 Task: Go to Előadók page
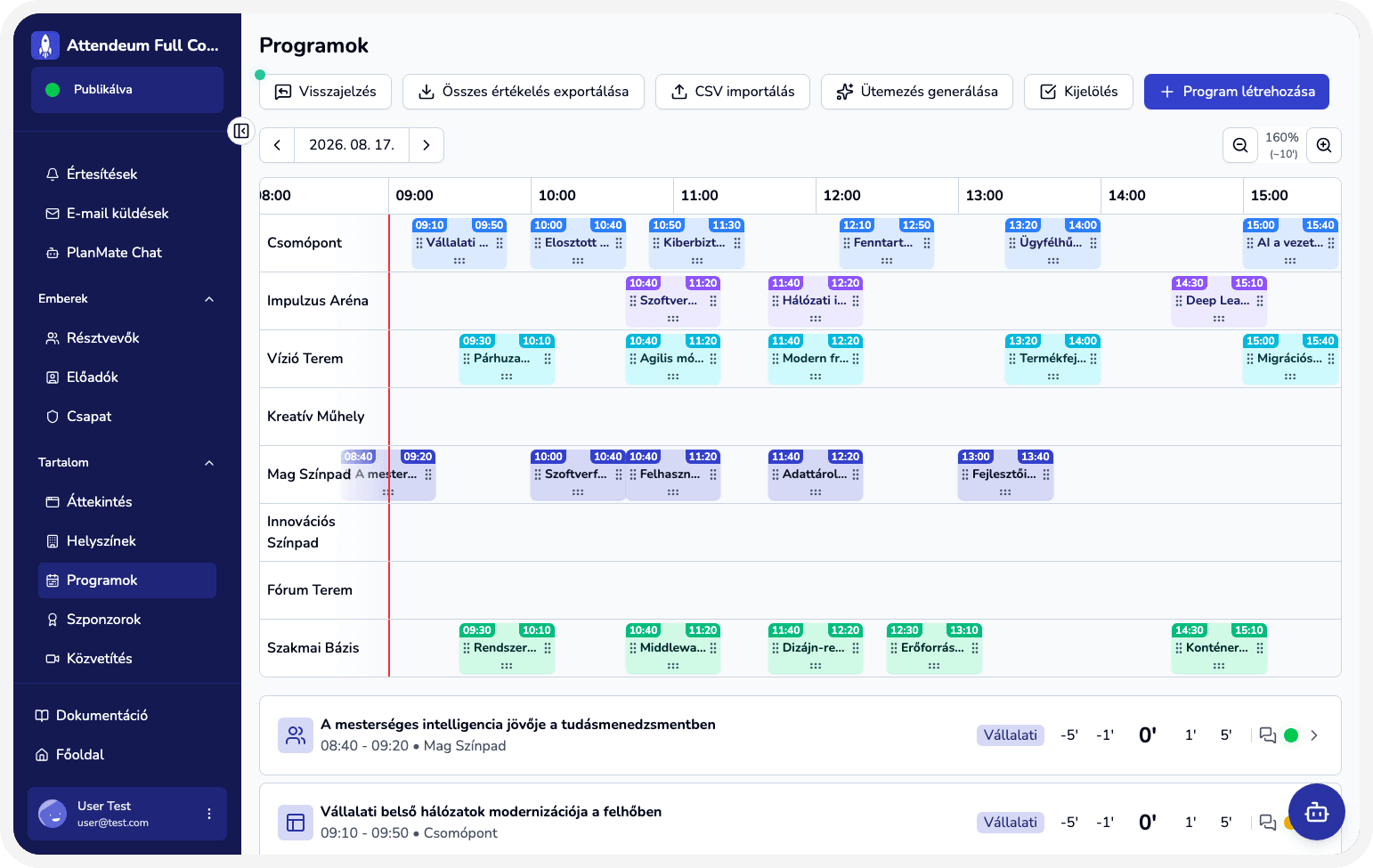point(127,377)
